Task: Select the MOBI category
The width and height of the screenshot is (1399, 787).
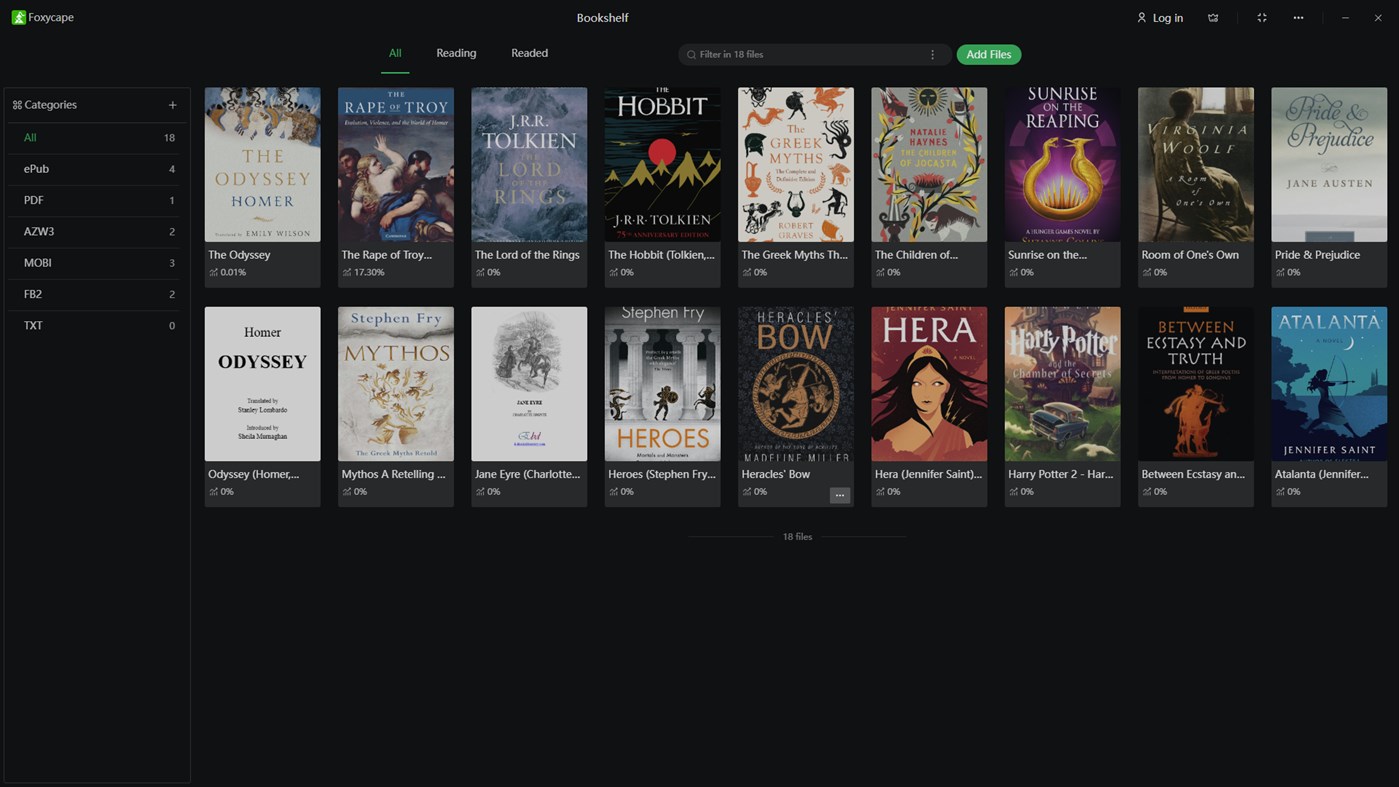Action: pyautogui.click(x=97, y=263)
